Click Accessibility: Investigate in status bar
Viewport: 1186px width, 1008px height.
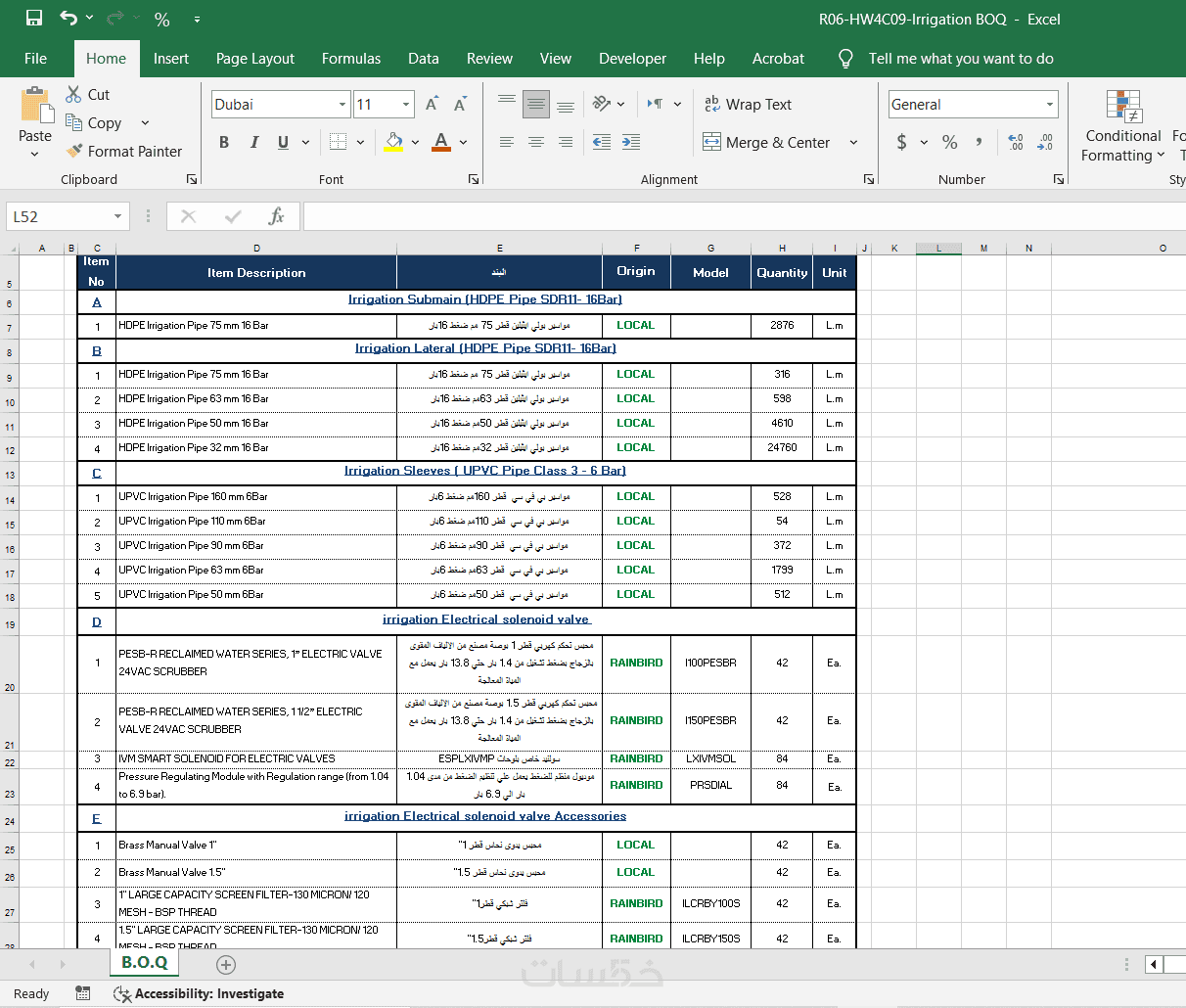click(x=199, y=993)
